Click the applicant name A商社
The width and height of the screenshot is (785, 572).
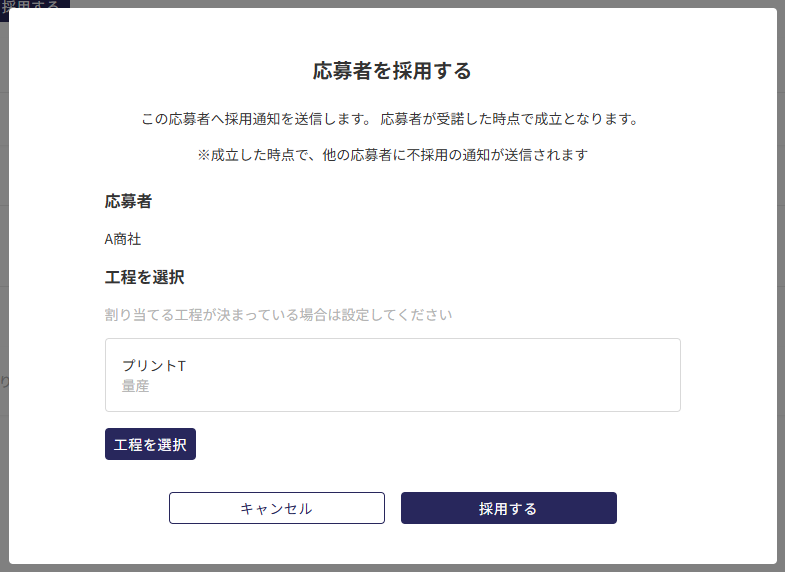tap(123, 239)
